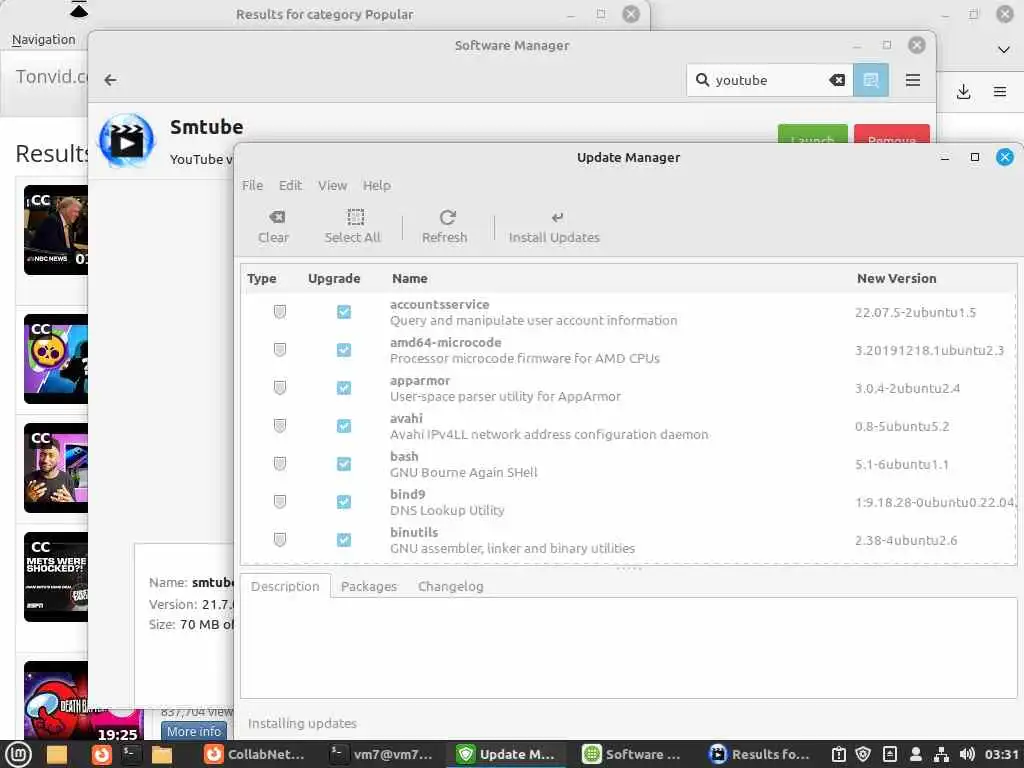
Task: Open the volume control in system tray
Action: click(x=967, y=754)
